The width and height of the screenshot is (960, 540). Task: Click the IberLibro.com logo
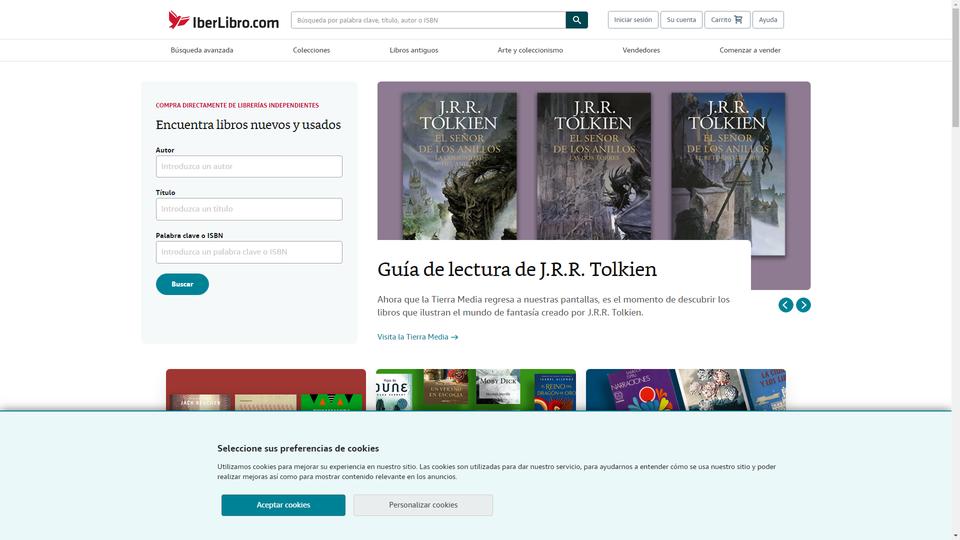[x=223, y=20]
